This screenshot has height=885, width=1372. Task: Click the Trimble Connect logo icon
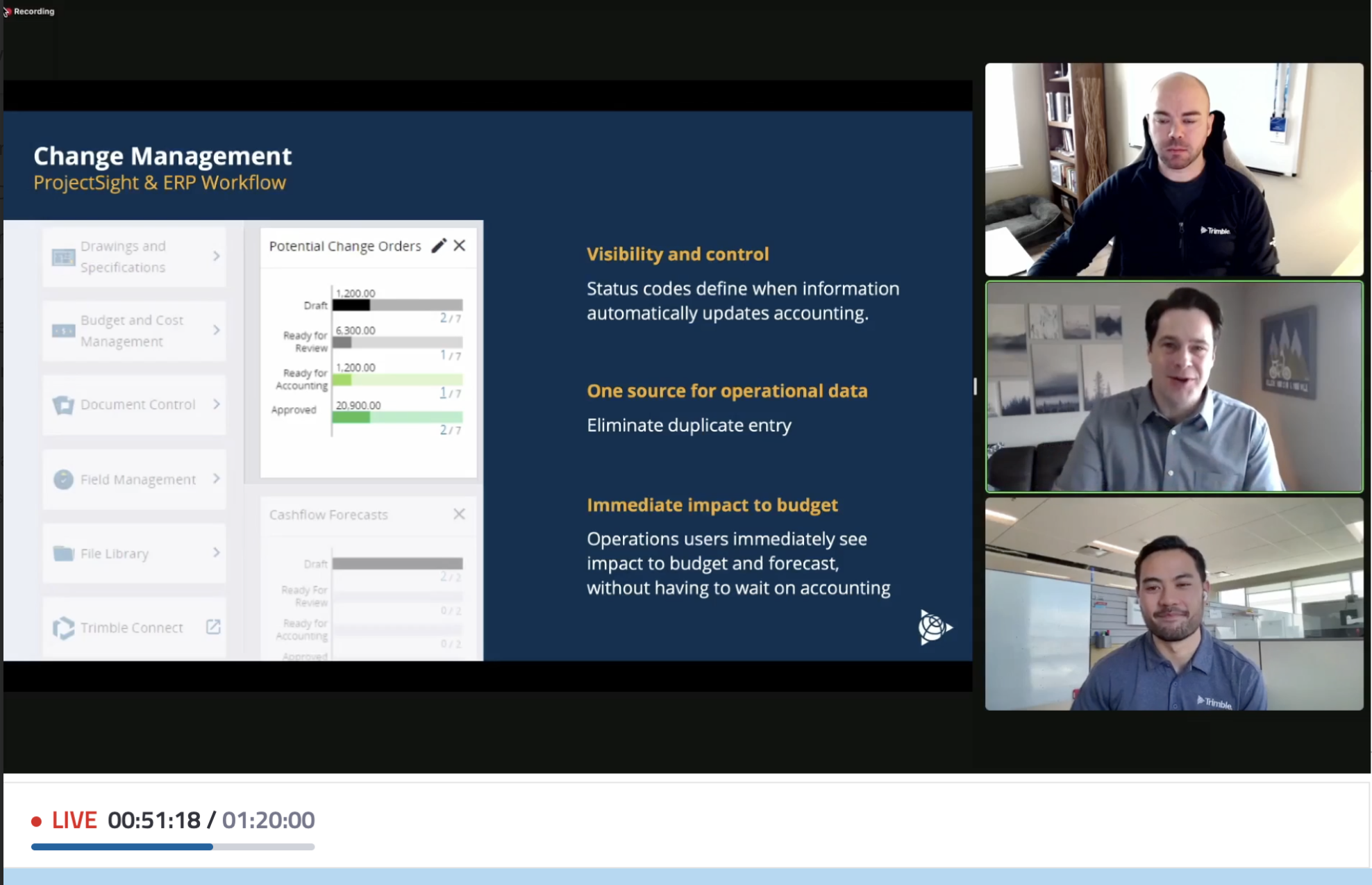pyautogui.click(x=63, y=628)
